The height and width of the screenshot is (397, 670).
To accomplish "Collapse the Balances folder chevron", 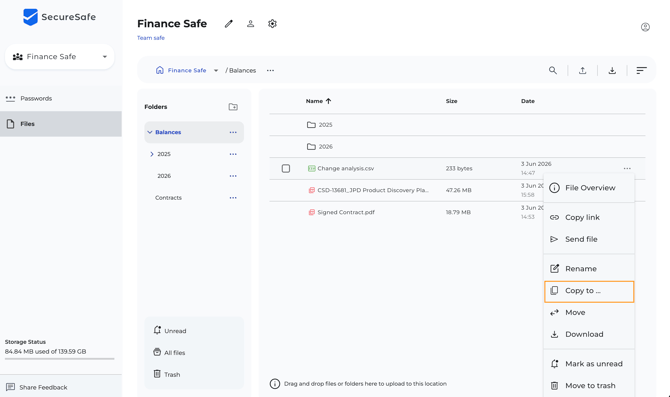I will 150,132.
